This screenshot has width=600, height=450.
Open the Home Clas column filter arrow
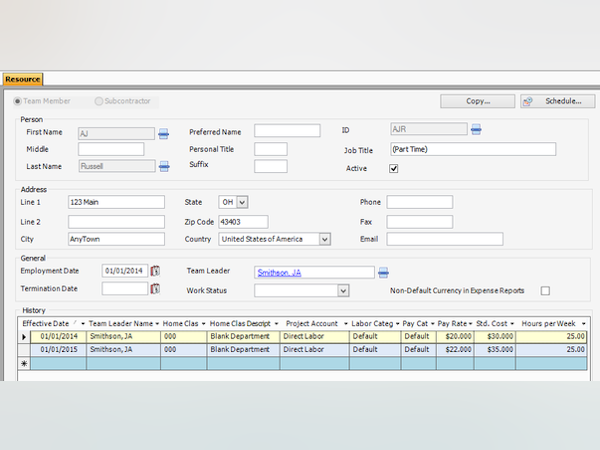(x=203, y=324)
